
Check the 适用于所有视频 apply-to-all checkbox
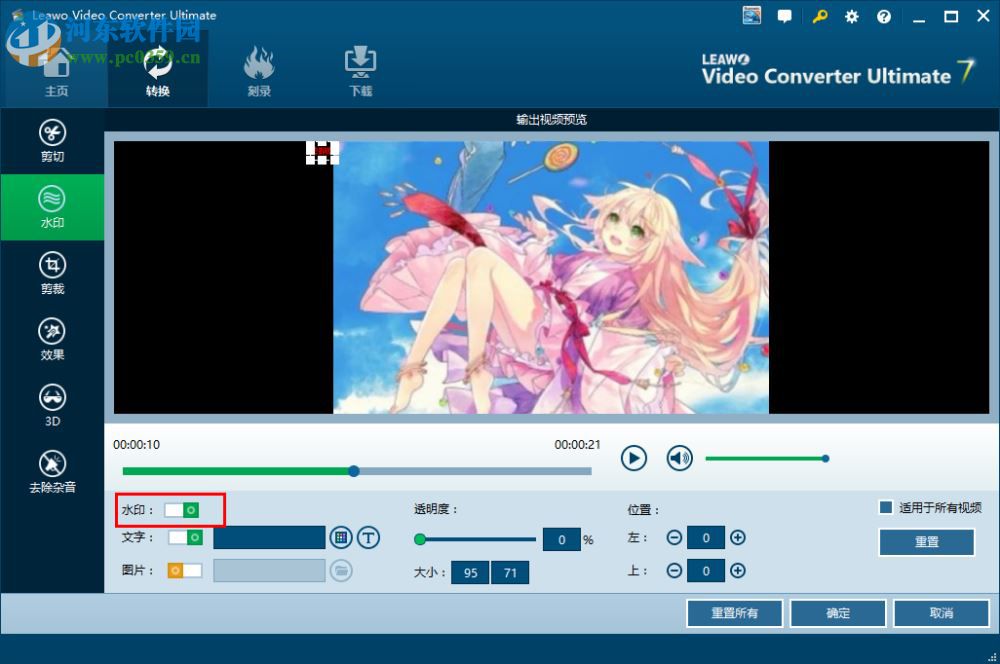click(x=885, y=507)
